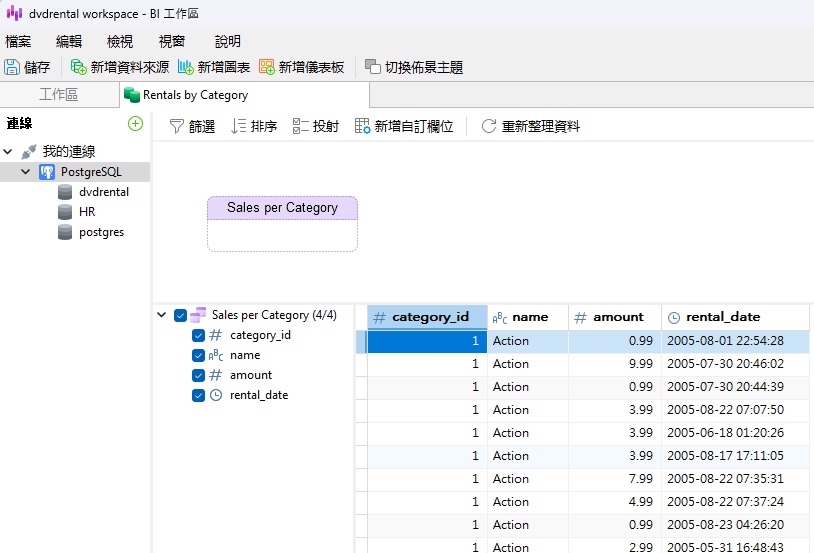This screenshot has height=553, width=814.
Task: Uncheck the category_id field checkbox
Action: [x=198, y=335]
